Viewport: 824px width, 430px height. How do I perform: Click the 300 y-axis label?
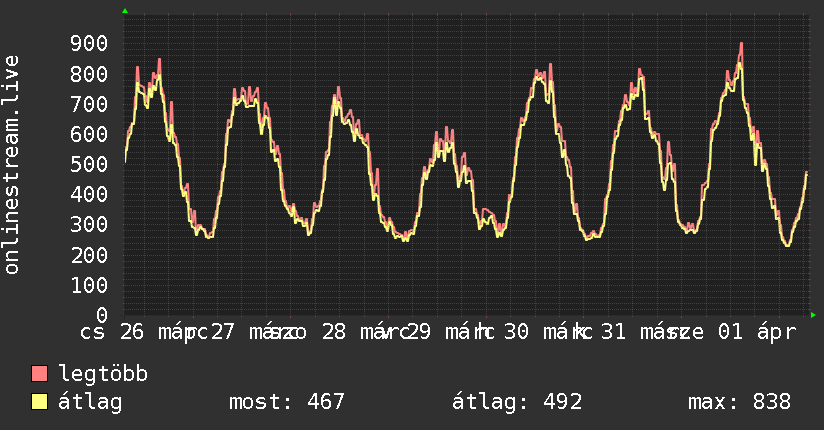89,225
